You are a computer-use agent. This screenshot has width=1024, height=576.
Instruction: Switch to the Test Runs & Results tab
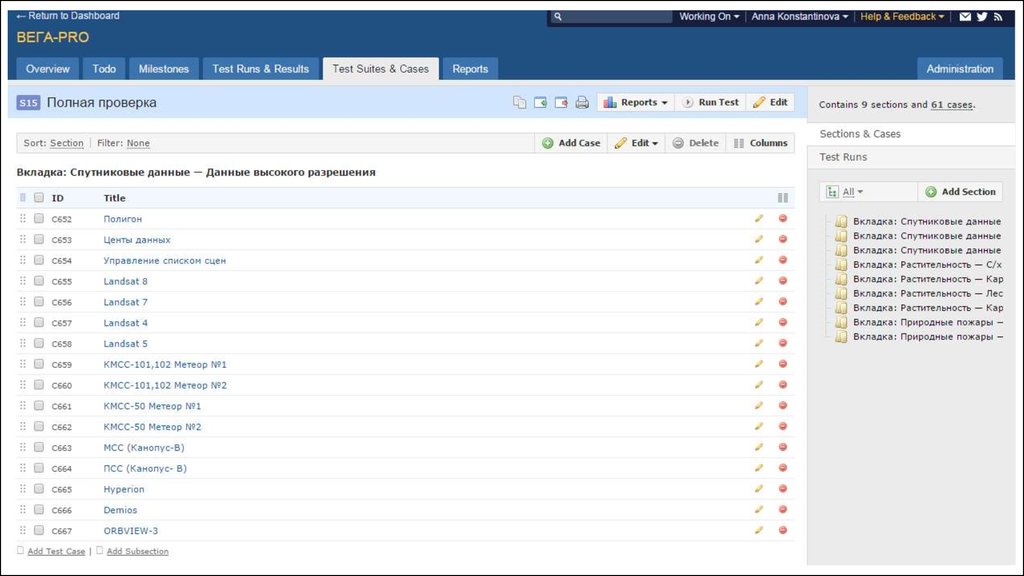point(261,69)
